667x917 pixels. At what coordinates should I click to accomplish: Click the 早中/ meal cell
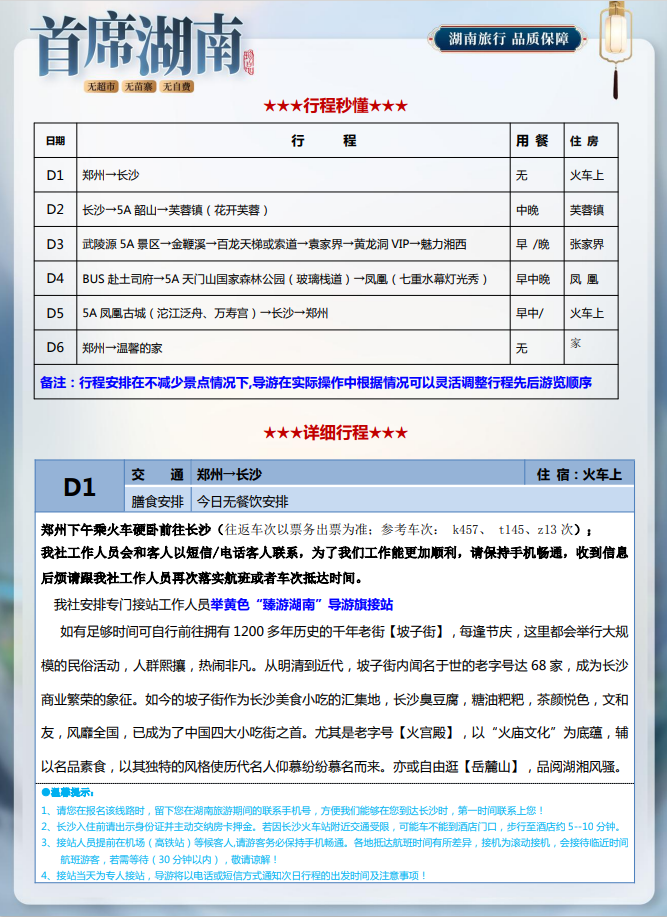[537, 313]
